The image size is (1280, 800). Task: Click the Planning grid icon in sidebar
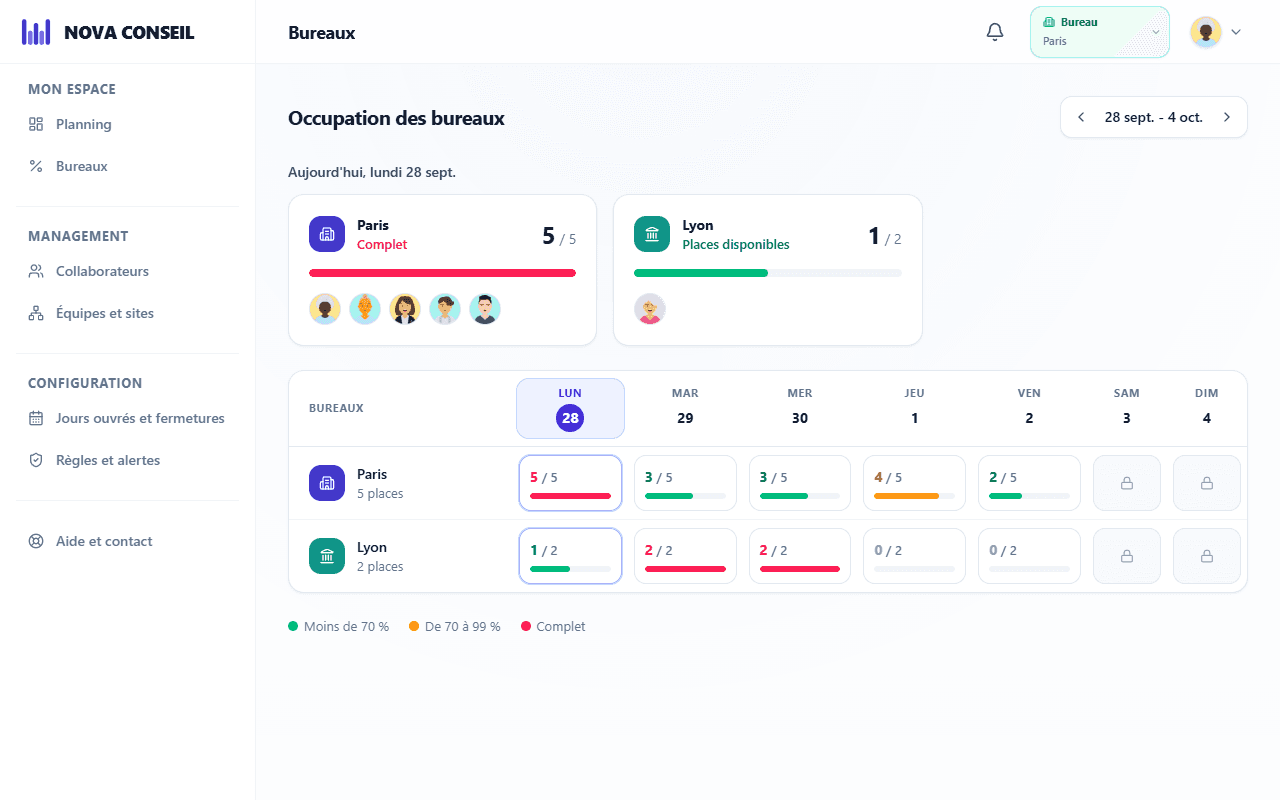[x=36, y=124]
